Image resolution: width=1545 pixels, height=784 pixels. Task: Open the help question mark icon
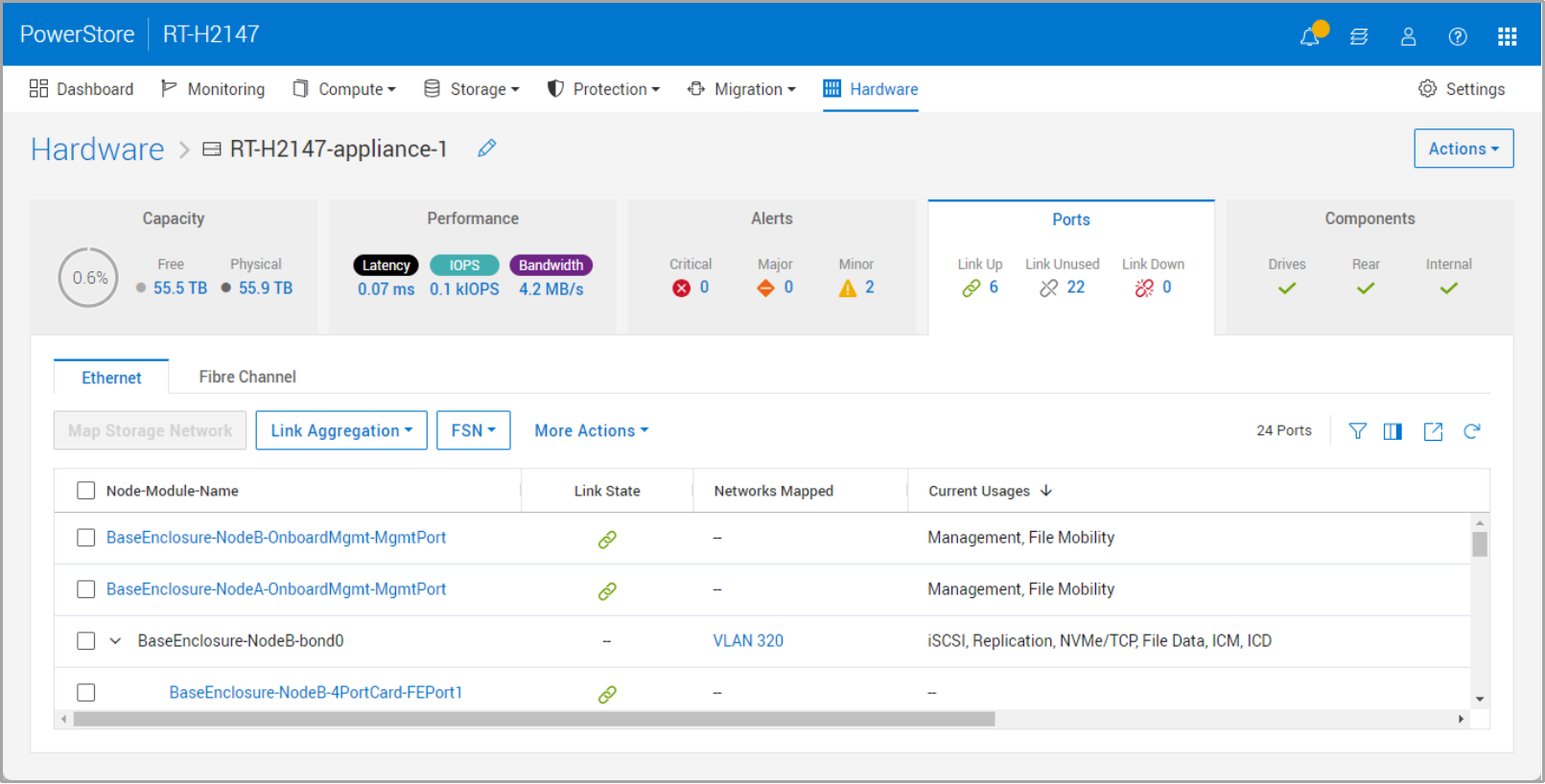1458,36
